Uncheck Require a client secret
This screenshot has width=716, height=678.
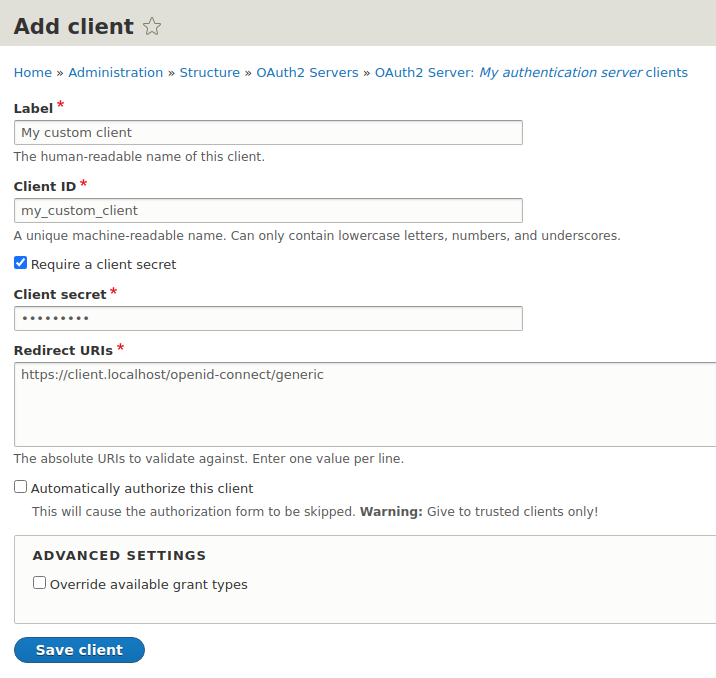point(21,263)
